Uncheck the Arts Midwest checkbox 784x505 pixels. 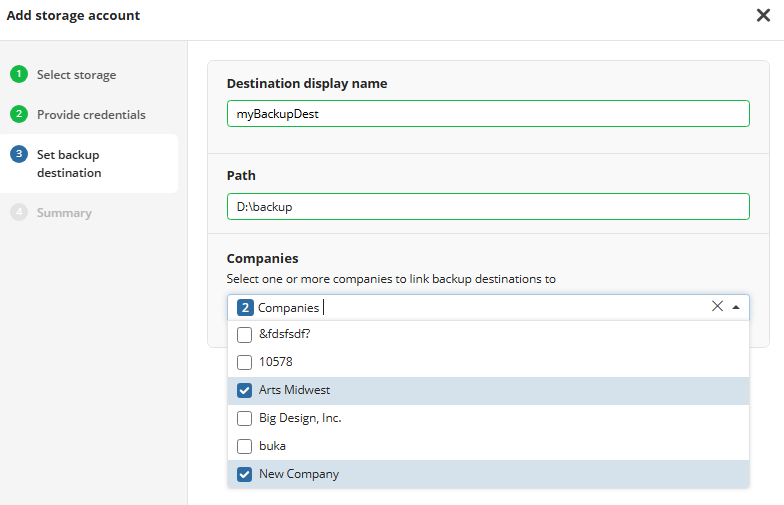pyautogui.click(x=244, y=390)
